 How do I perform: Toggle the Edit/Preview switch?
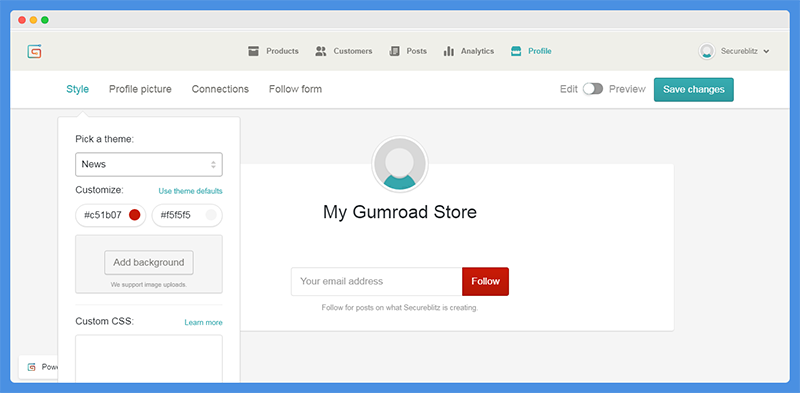click(x=593, y=89)
